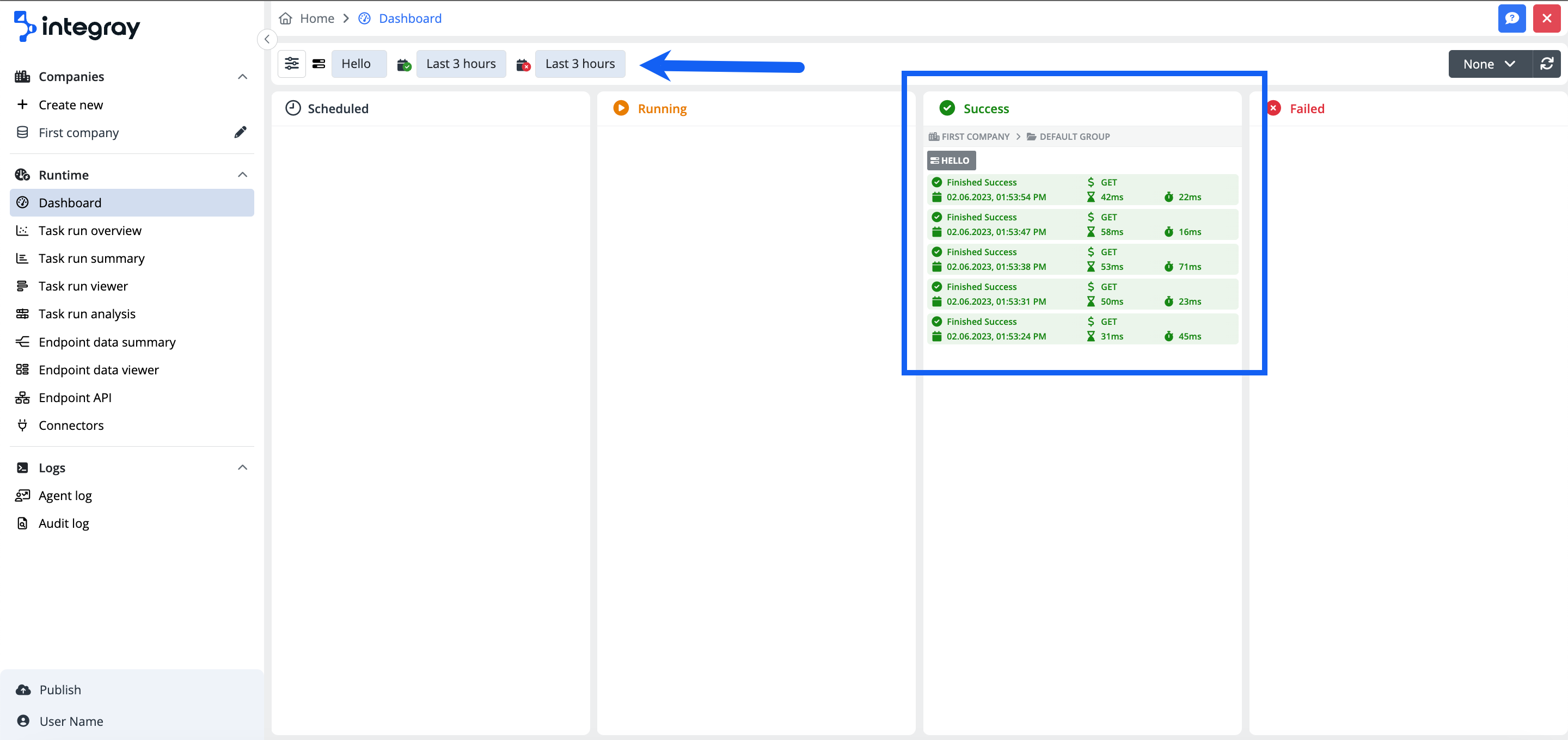Screen dimensions: 1568x740
Task: Collapse the Logs section
Action: coord(242,467)
